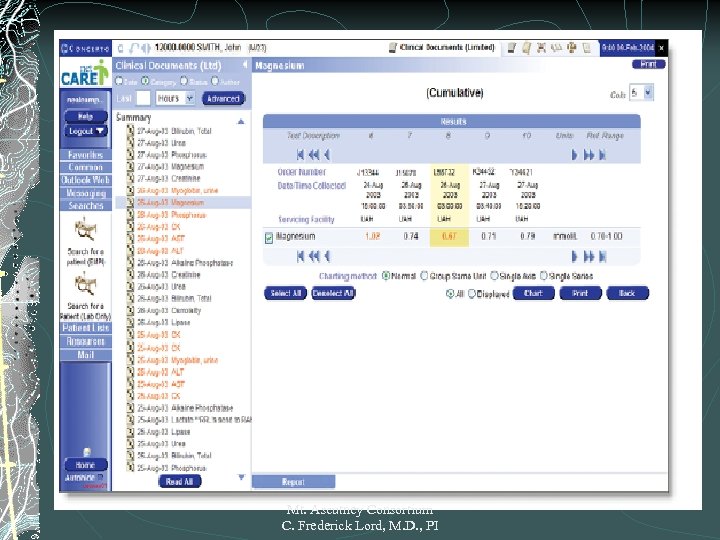Open the Mail sidebar item

tap(85, 354)
